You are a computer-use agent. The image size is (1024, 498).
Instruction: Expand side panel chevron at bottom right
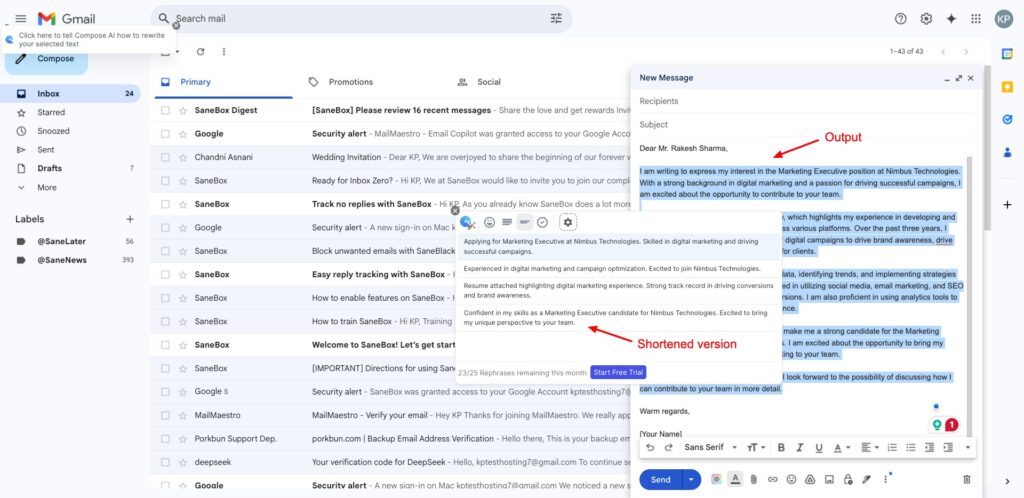click(1007, 482)
